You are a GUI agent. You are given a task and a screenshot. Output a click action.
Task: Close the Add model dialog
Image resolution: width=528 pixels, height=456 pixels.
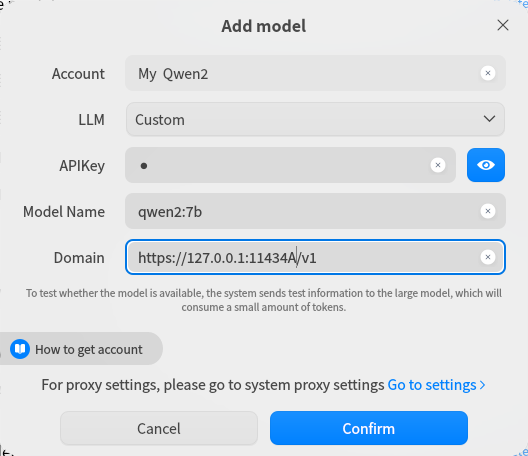(x=503, y=25)
